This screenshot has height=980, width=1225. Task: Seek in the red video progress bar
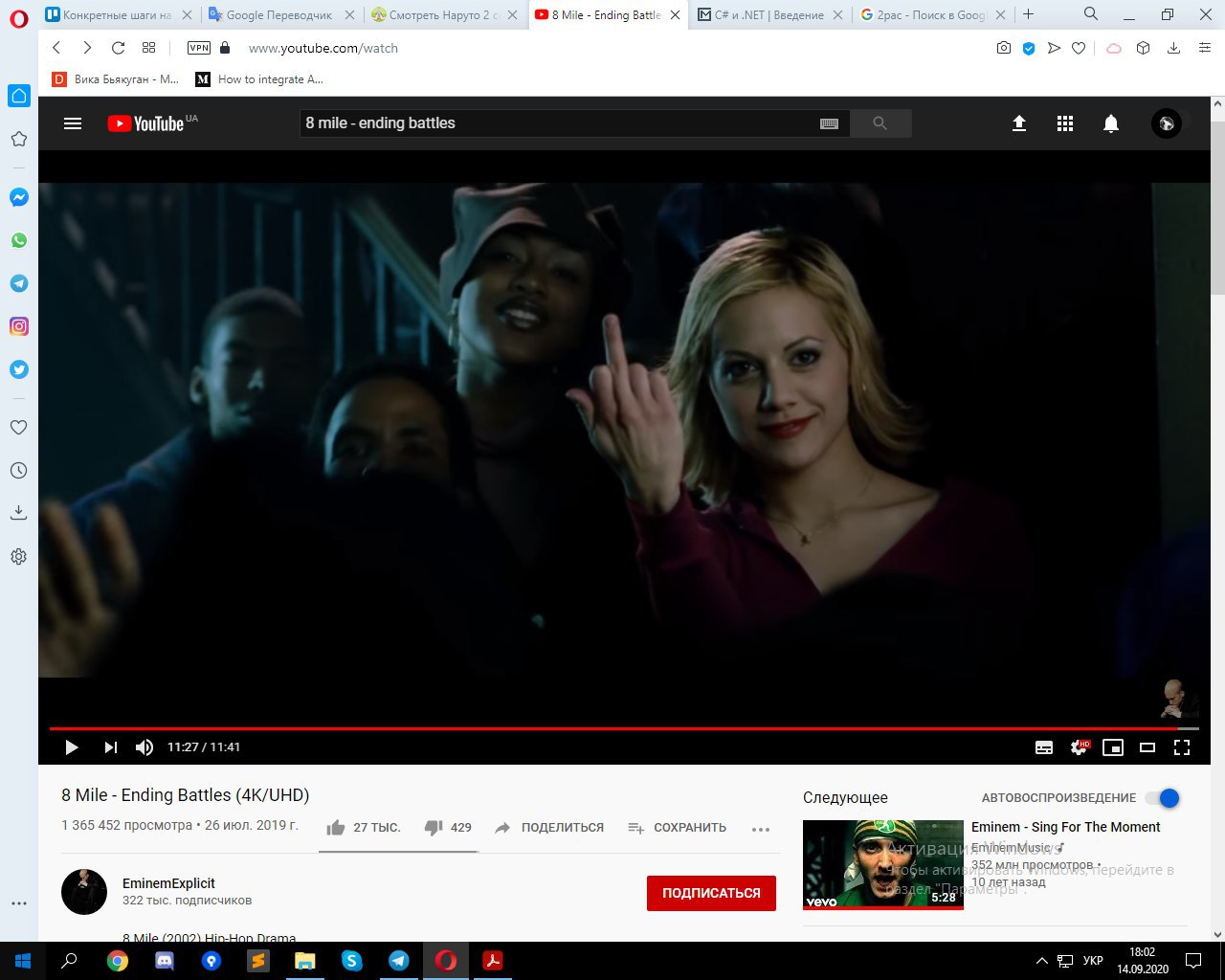coord(624,728)
